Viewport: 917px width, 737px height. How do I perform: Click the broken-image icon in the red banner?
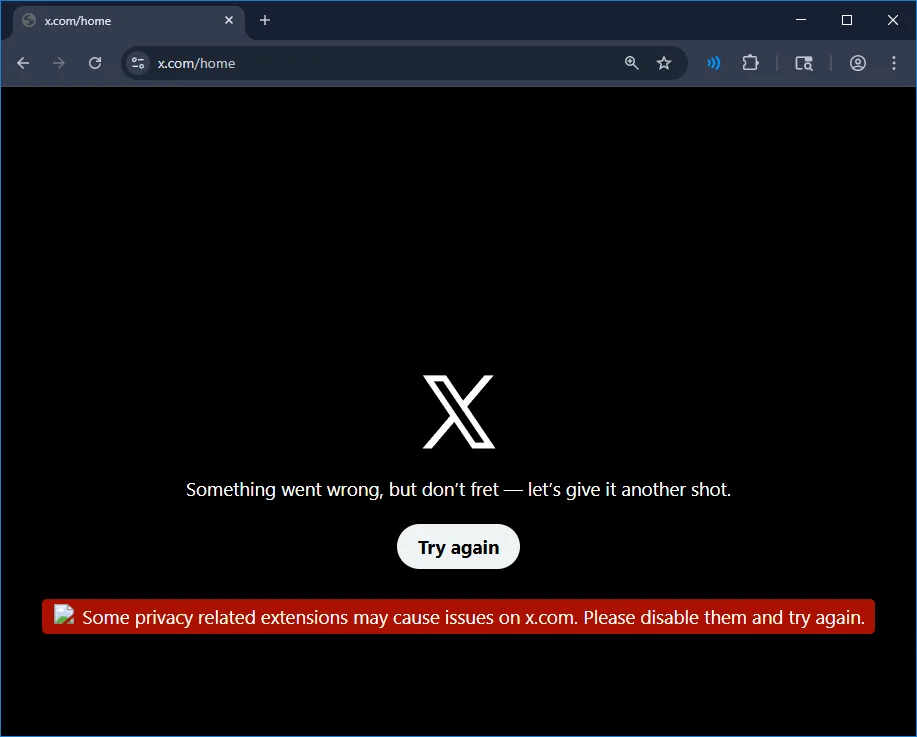tap(63, 616)
